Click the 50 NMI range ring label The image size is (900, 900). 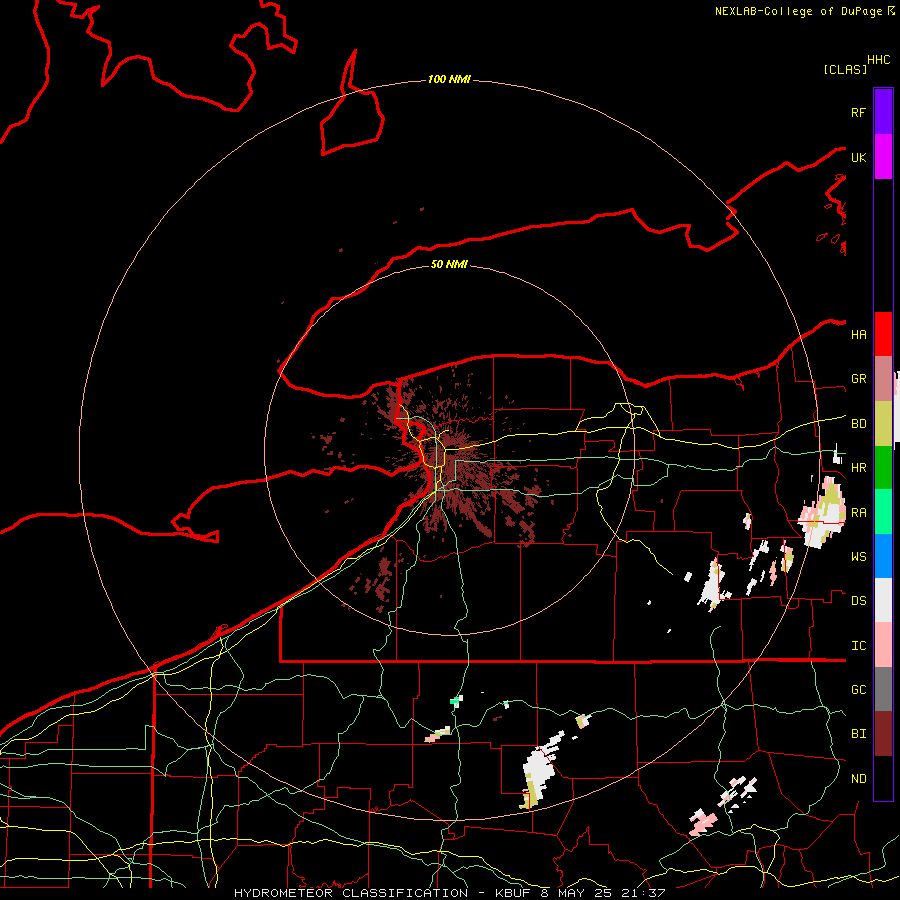tap(449, 264)
